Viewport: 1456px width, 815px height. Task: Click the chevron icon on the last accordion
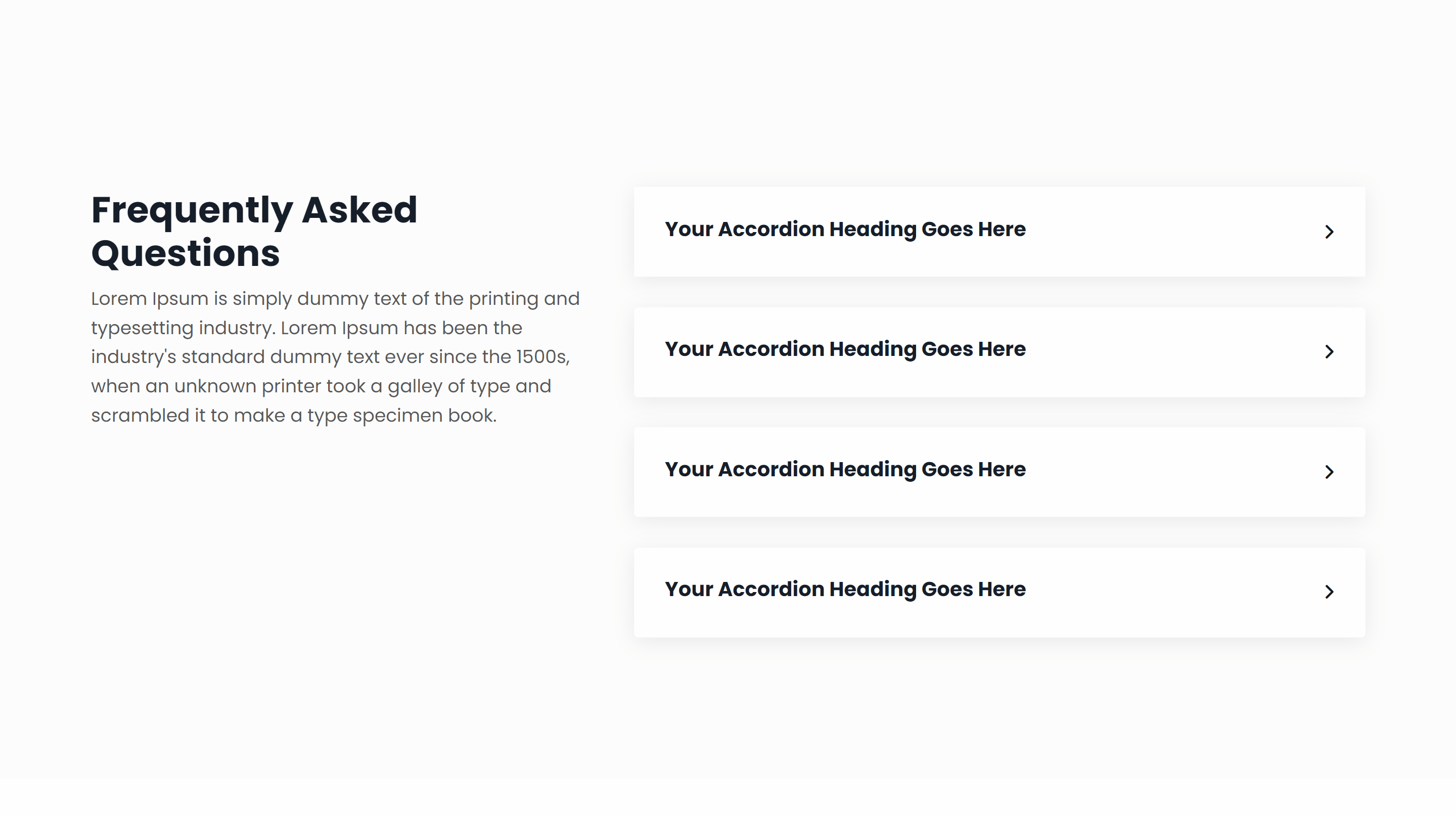coord(1329,592)
